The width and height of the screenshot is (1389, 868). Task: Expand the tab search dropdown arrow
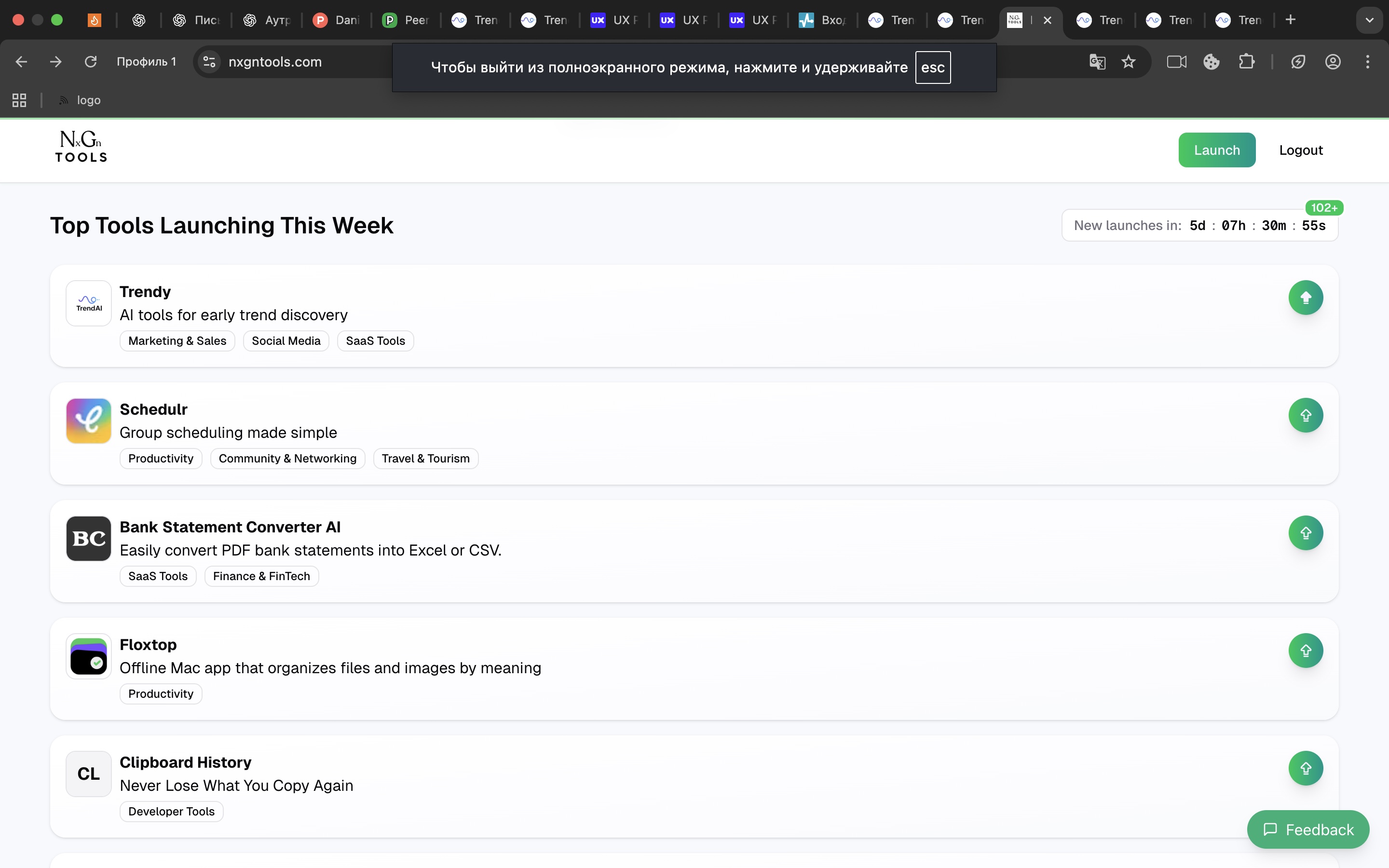(1369, 20)
